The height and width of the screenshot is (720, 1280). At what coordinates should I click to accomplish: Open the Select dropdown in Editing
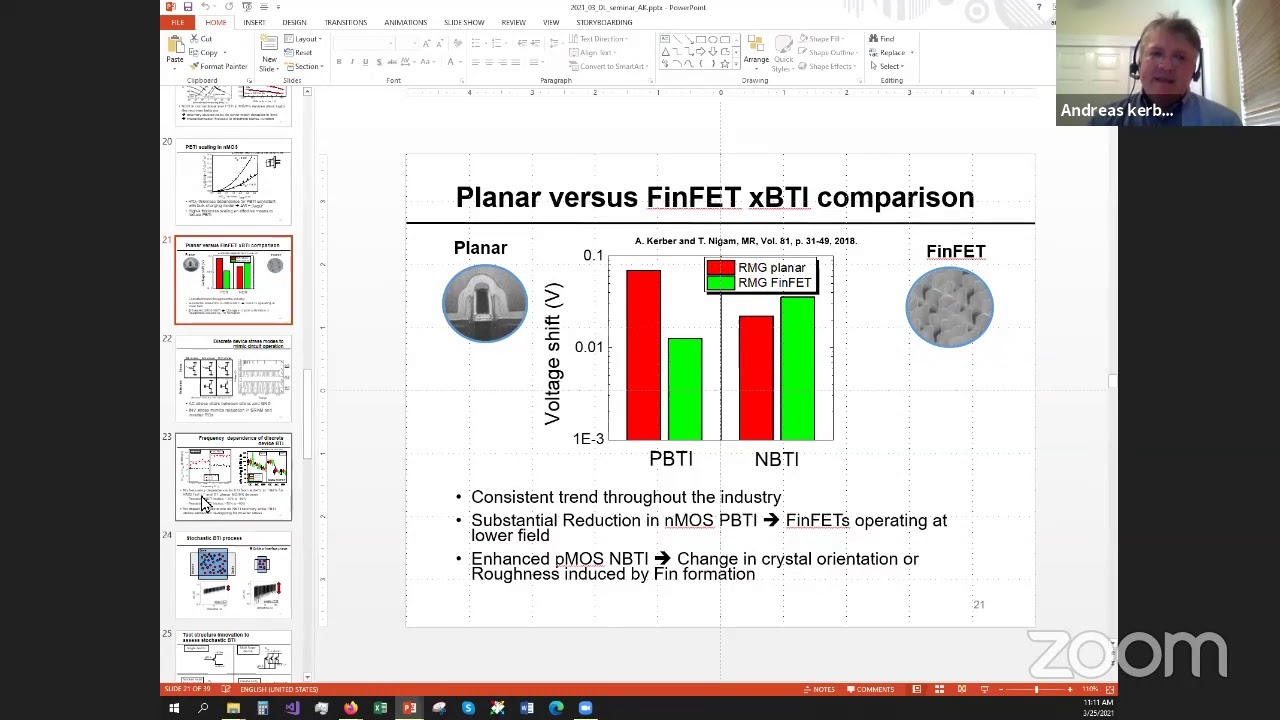[887, 66]
